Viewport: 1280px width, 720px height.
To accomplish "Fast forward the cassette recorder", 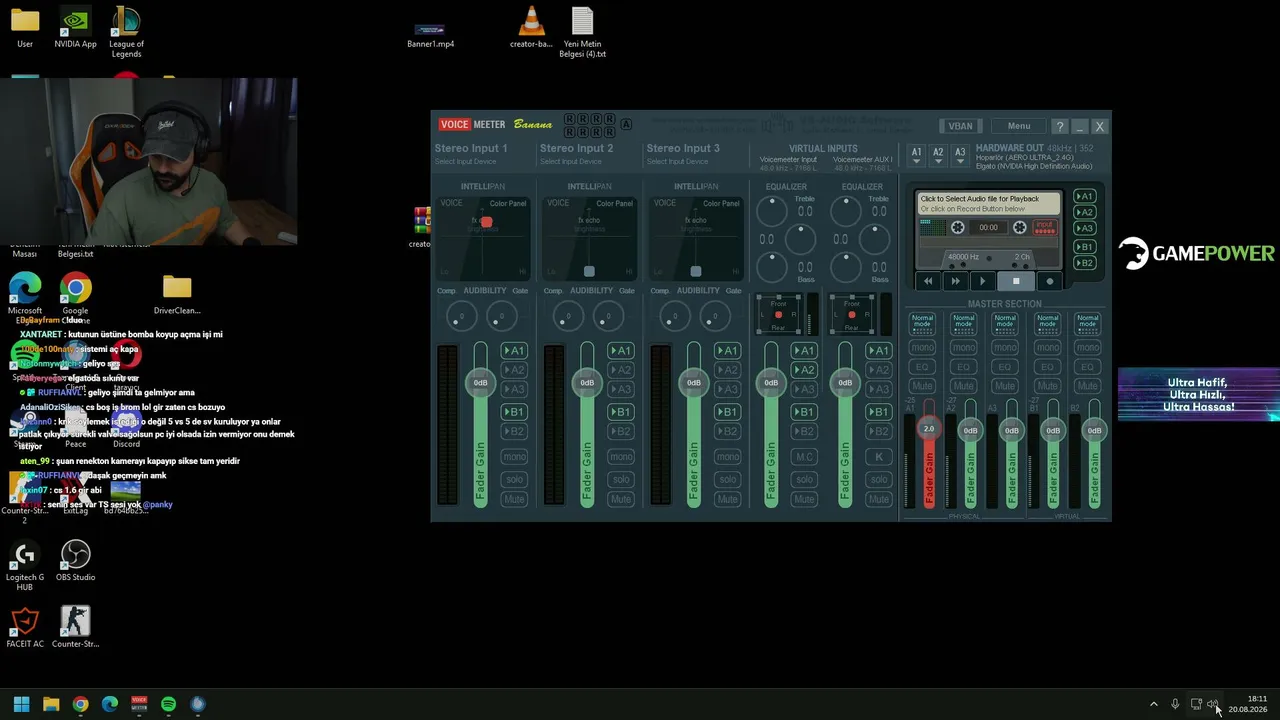I will pyautogui.click(x=955, y=281).
